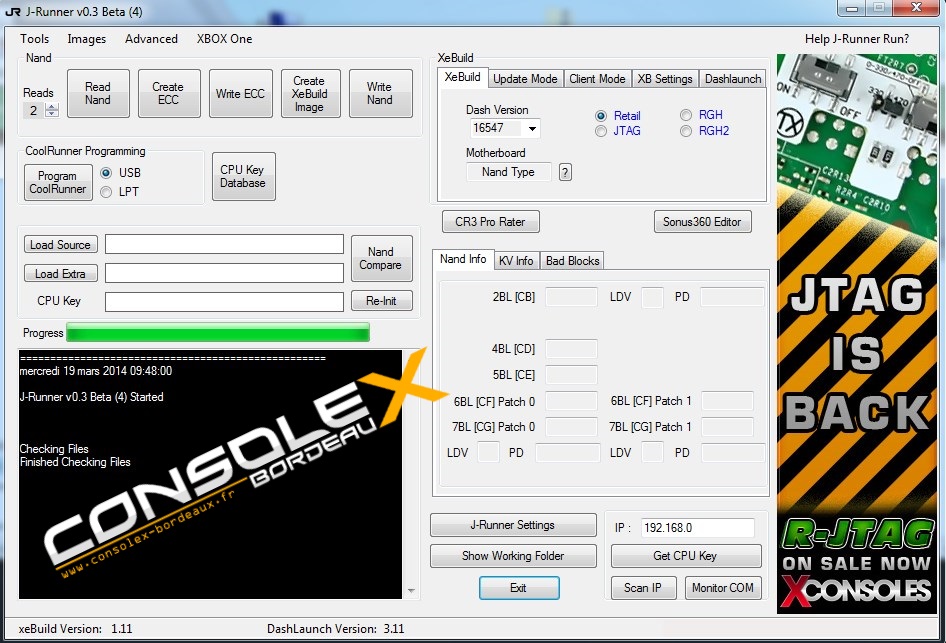Click the 2BL [CB] value field
The image size is (946, 643).
[571, 297]
